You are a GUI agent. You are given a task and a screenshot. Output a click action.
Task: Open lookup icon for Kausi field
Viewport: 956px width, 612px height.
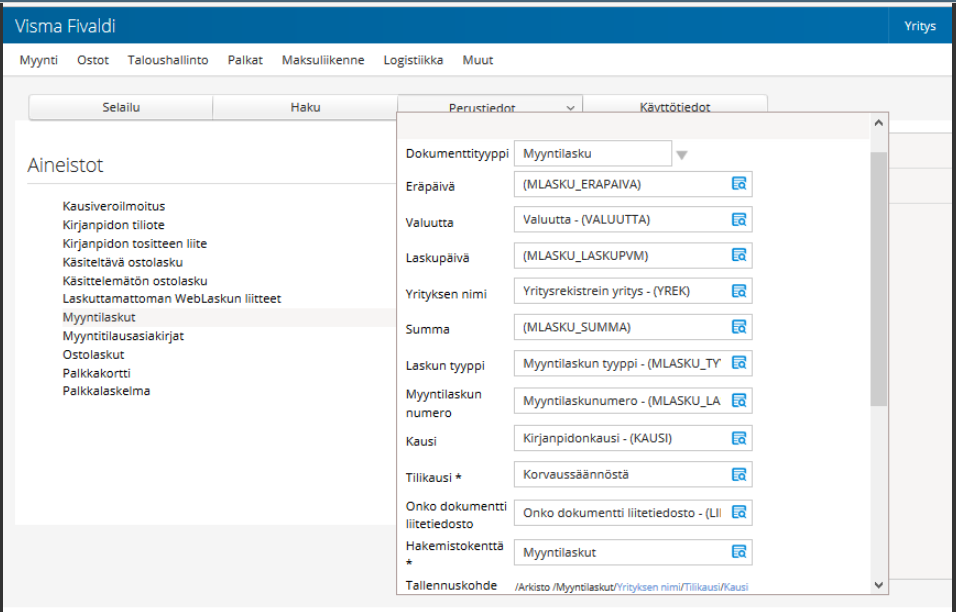[x=738, y=438]
